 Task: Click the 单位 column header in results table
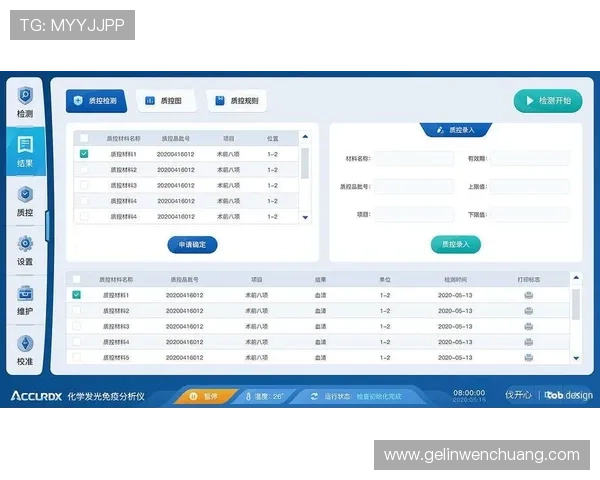[x=385, y=280]
